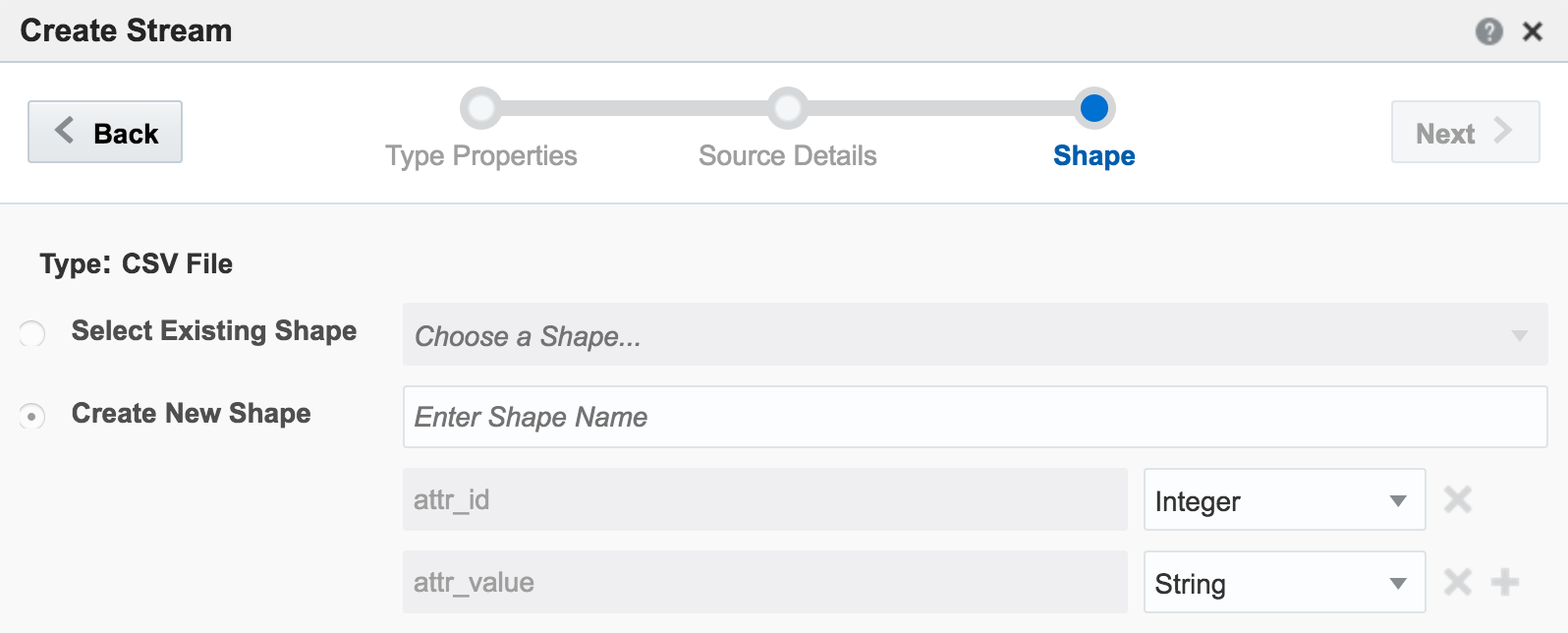Remove the attr_value attribute row
Screen dimensions: 1568x633
pyautogui.click(x=1457, y=582)
